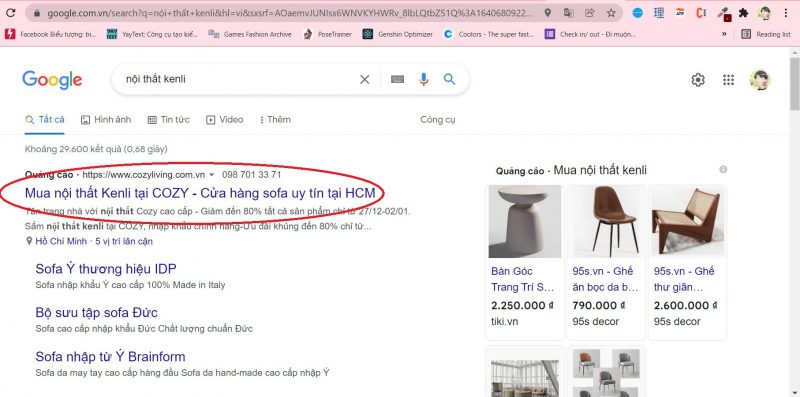The height and width of the screenshot is (397, 800).
Task: Open the PoseTrainer bookmark
Action: [x=327, y=34]
